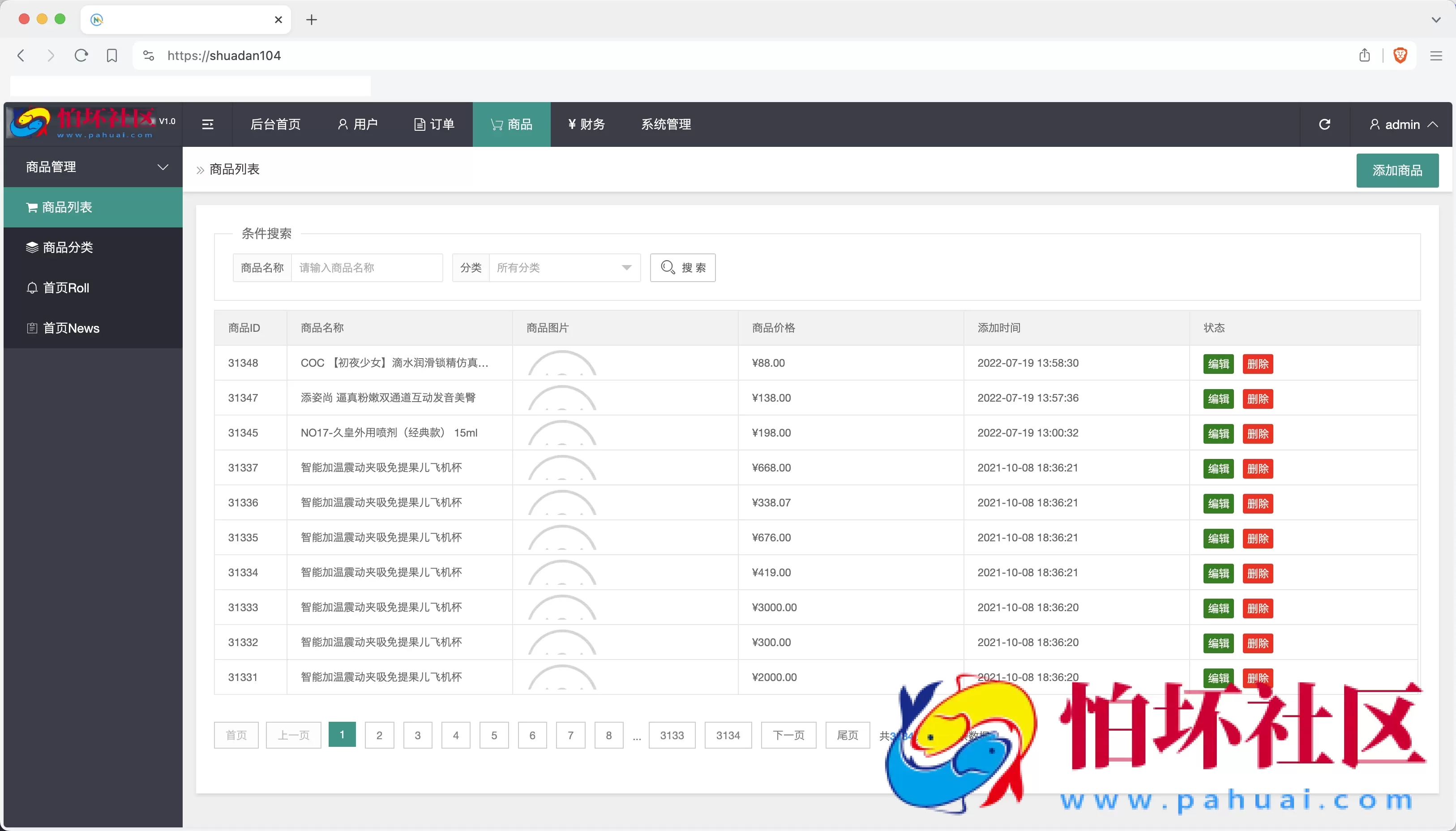This screenshot has width=1456, height=831.
Task: Click the sidebar collapse icon in the header
Action: click(x=208, y=124)
